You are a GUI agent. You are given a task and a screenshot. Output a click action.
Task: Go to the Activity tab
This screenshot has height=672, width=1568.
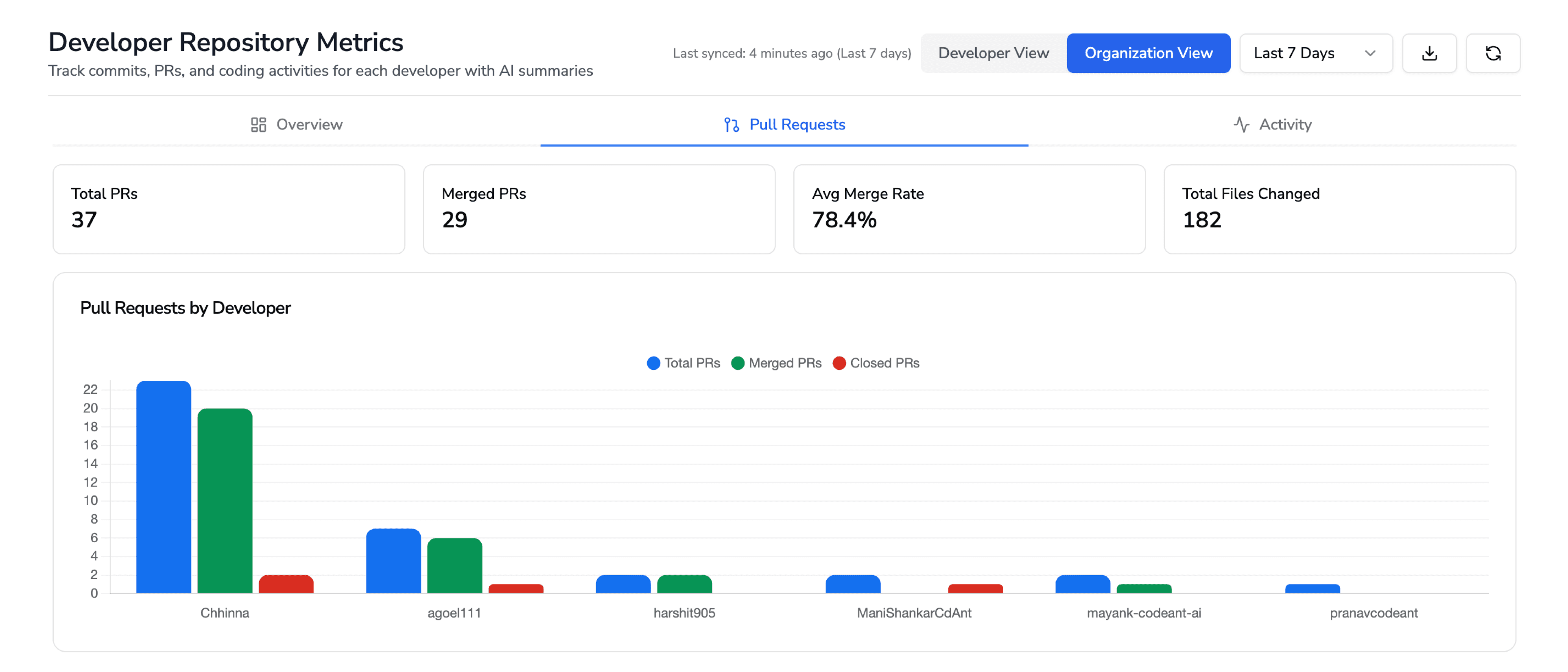click(x=1272, y=124)
